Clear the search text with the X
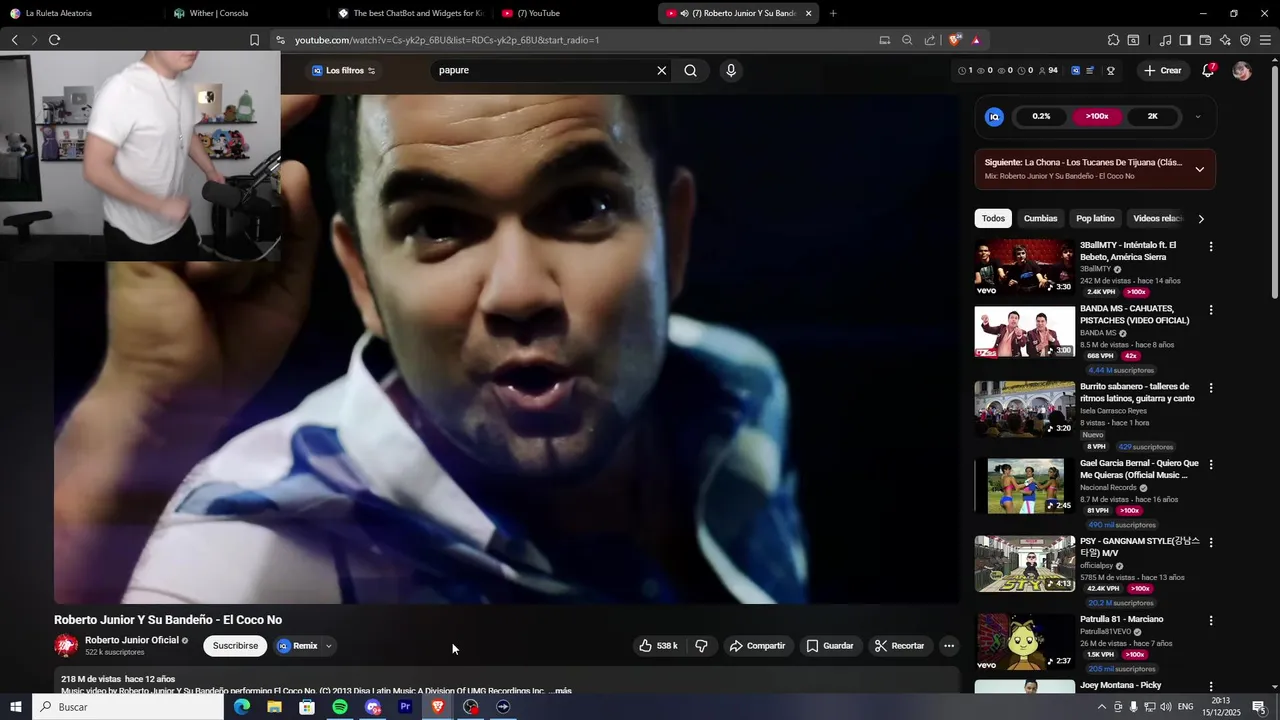1280x720 pixels. pos(661,70)
